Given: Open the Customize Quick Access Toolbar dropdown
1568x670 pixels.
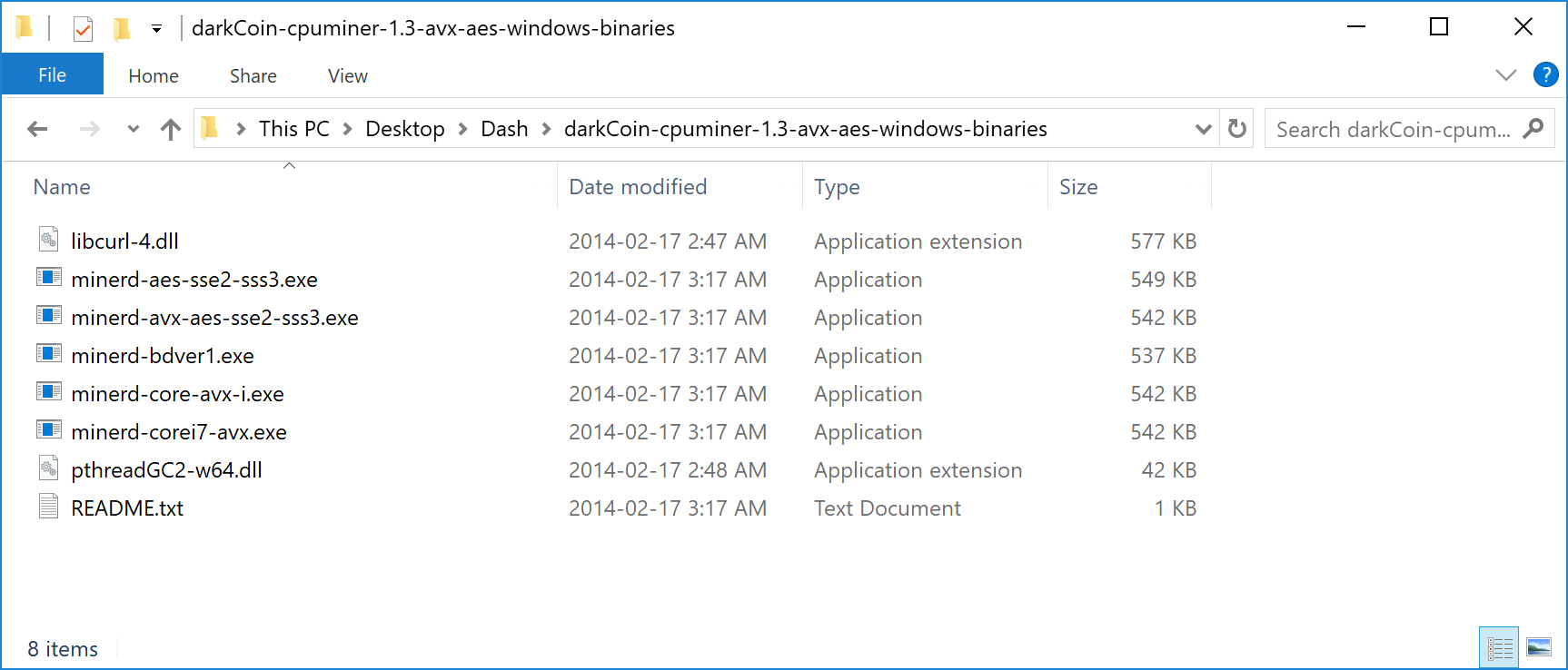Looking at the screenshot, I should [x=156, y=29].
